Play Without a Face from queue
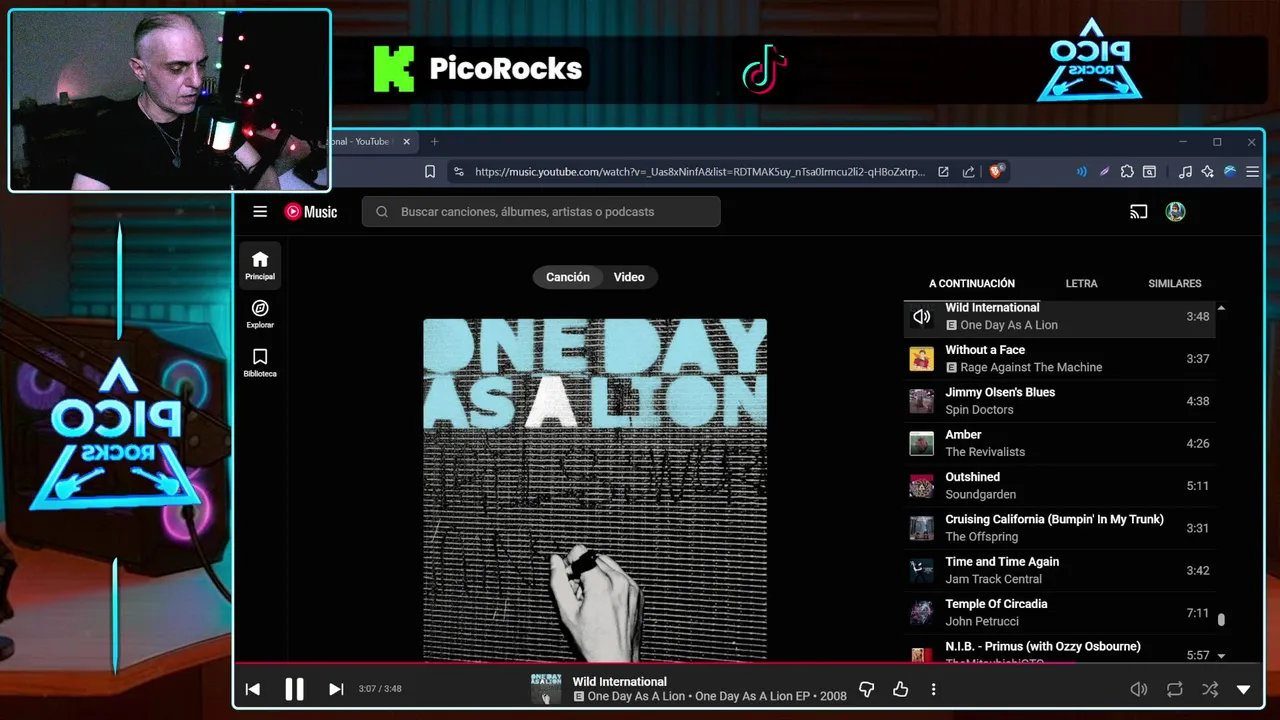Viewport: 1280px width, 720px height. pyautogui.click(x=1059, y=358)
